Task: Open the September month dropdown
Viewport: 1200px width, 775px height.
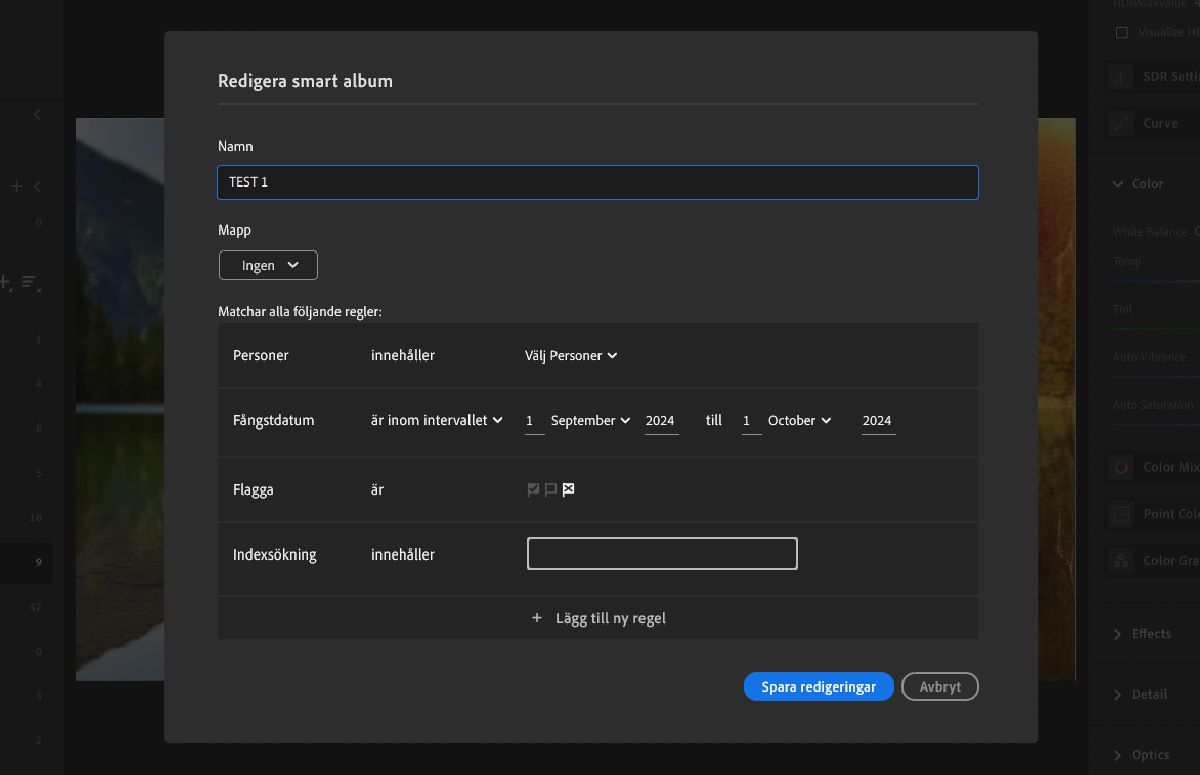Action: (x=590, y=420)
